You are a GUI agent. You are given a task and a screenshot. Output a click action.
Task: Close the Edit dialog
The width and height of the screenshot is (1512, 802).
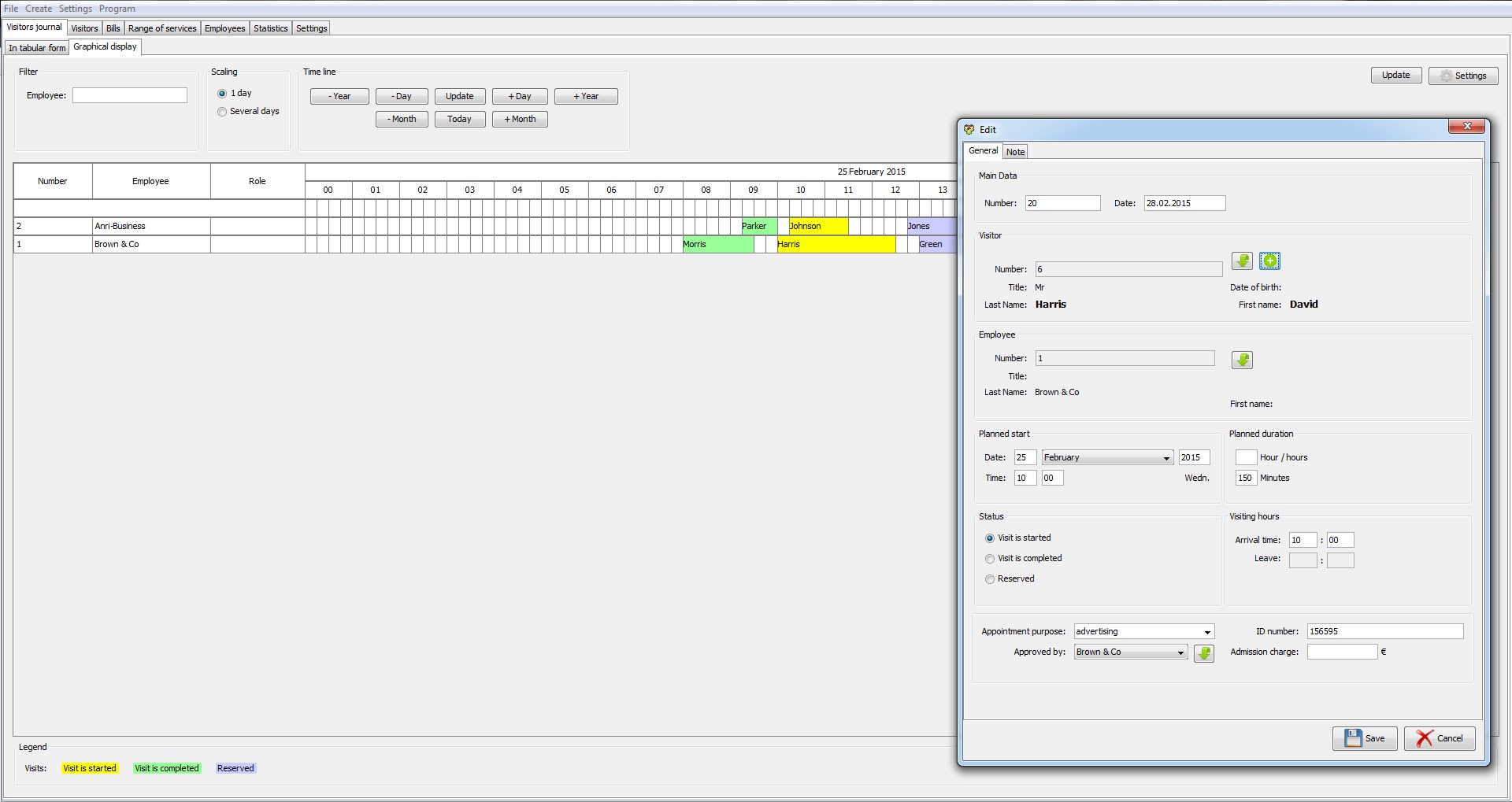1466,126
